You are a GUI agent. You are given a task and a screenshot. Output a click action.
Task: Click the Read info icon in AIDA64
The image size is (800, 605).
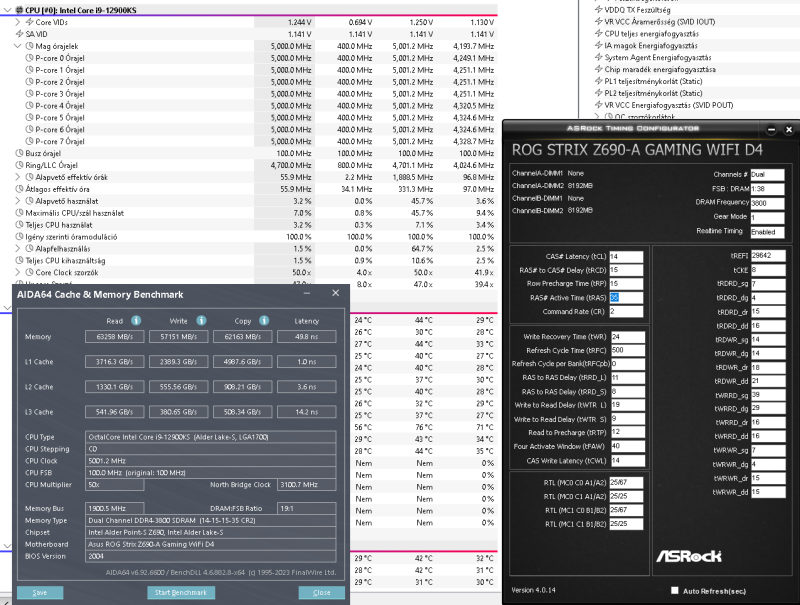click(x=136, y=320)
